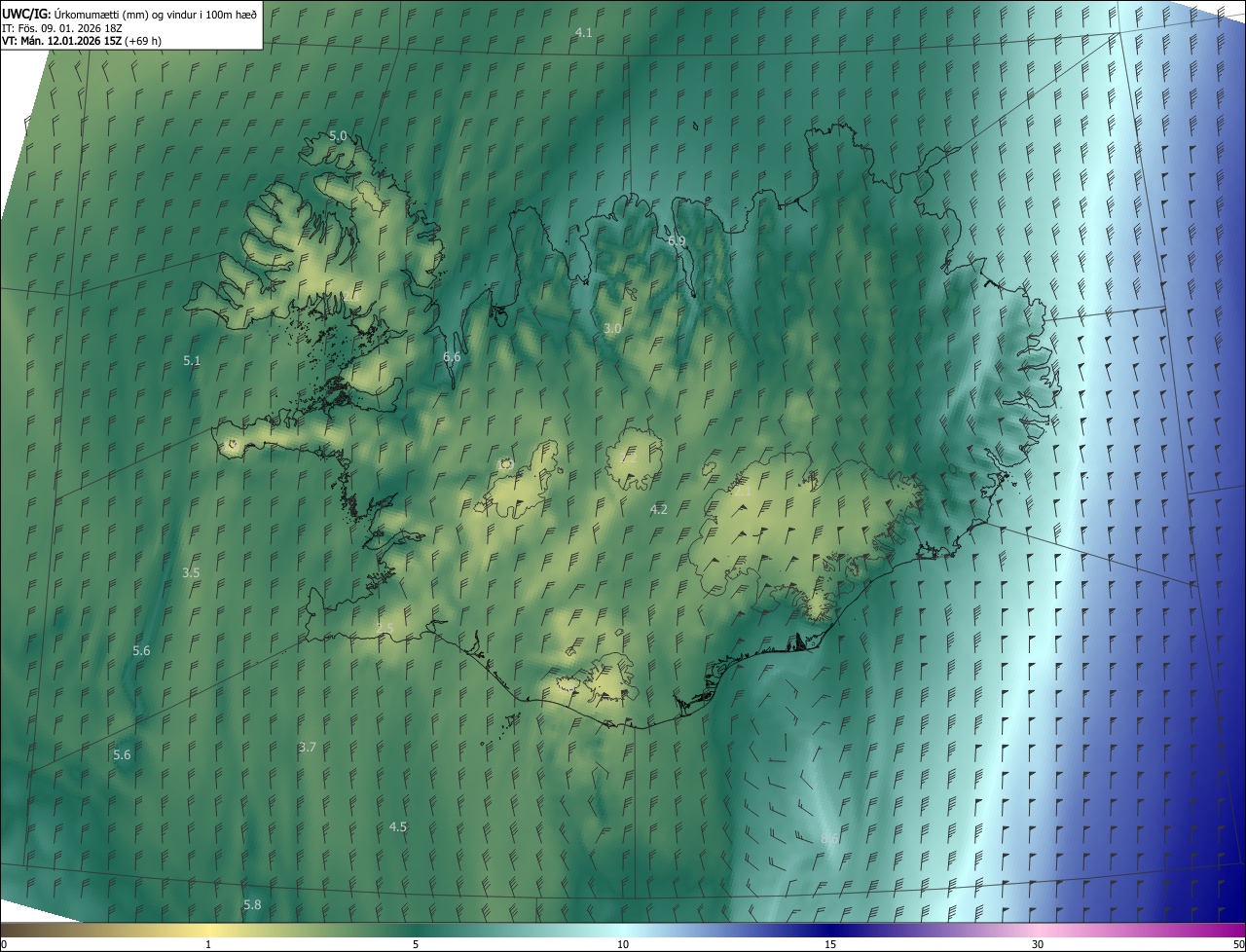Select the 1 tick on the color scale

tap(208, 944)
